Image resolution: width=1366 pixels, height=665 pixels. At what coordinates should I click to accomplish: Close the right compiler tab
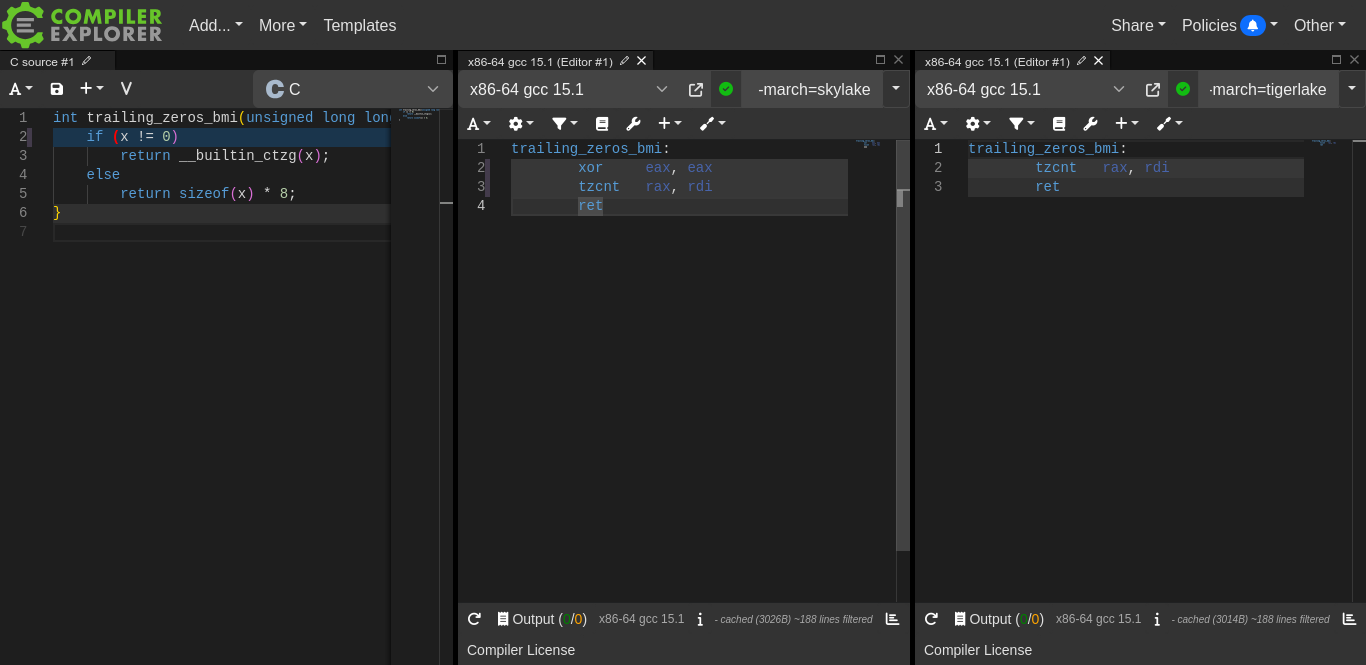tap(1099, 61)
